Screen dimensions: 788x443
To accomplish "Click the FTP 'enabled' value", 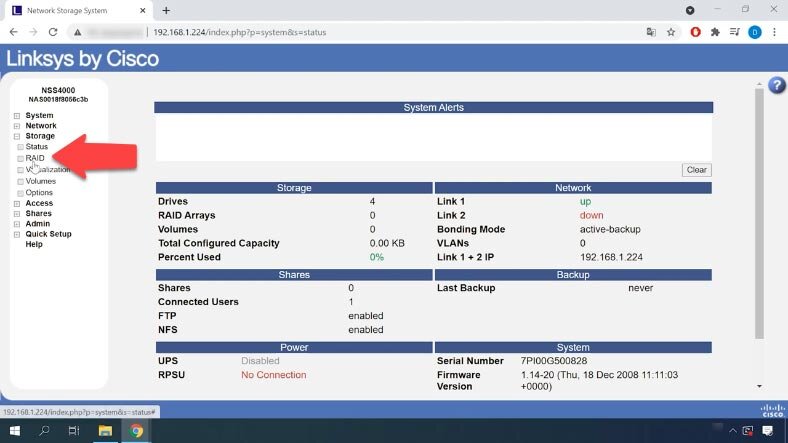I will (x=365, y=316).
